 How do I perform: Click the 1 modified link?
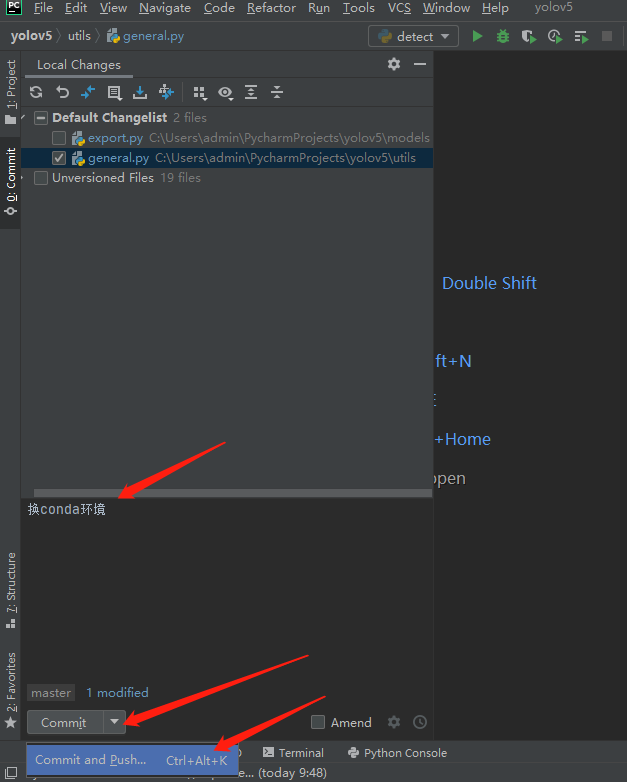click(x=117, y=693)
